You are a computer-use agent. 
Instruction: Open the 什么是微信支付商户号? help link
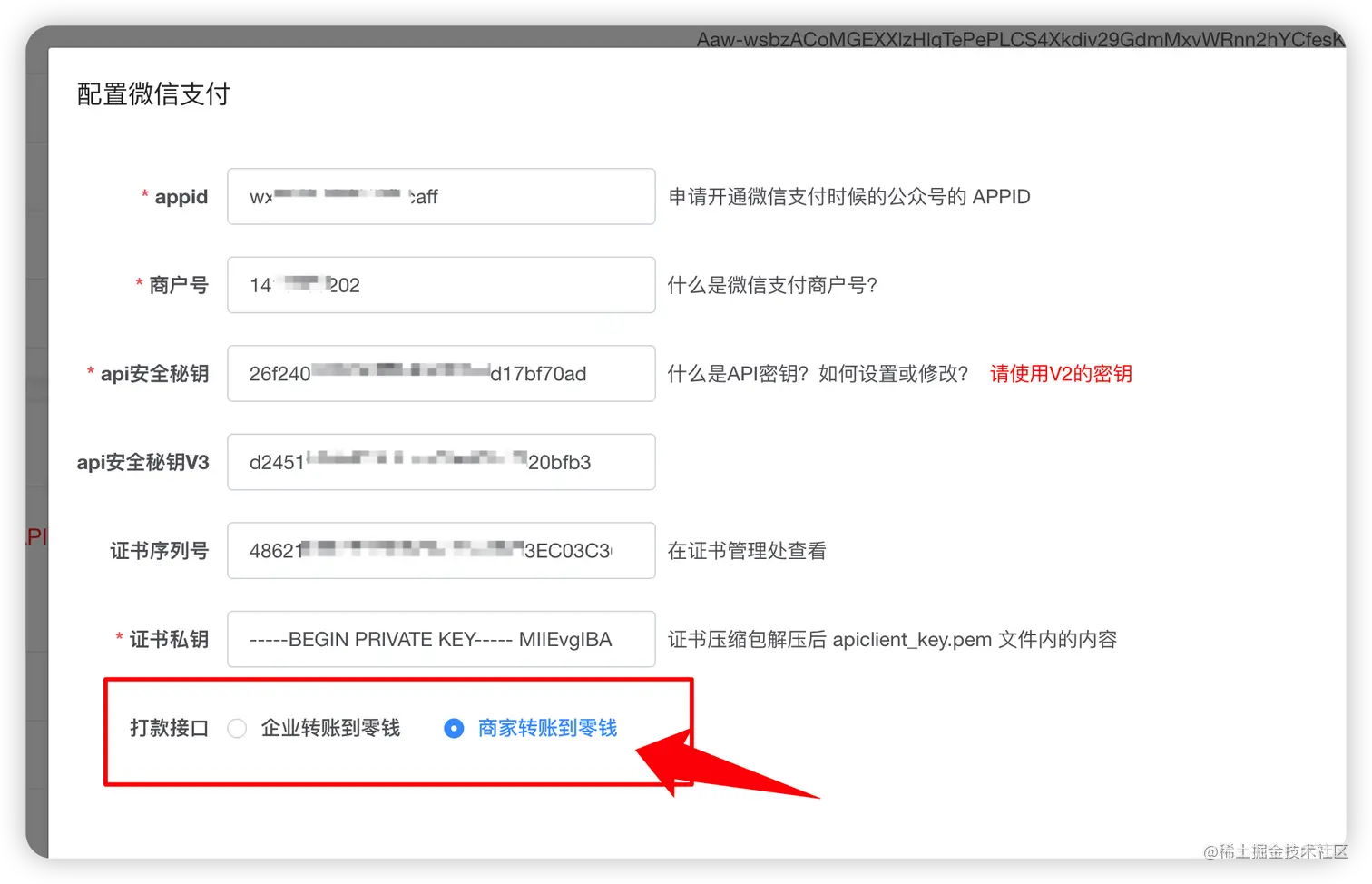772,285
